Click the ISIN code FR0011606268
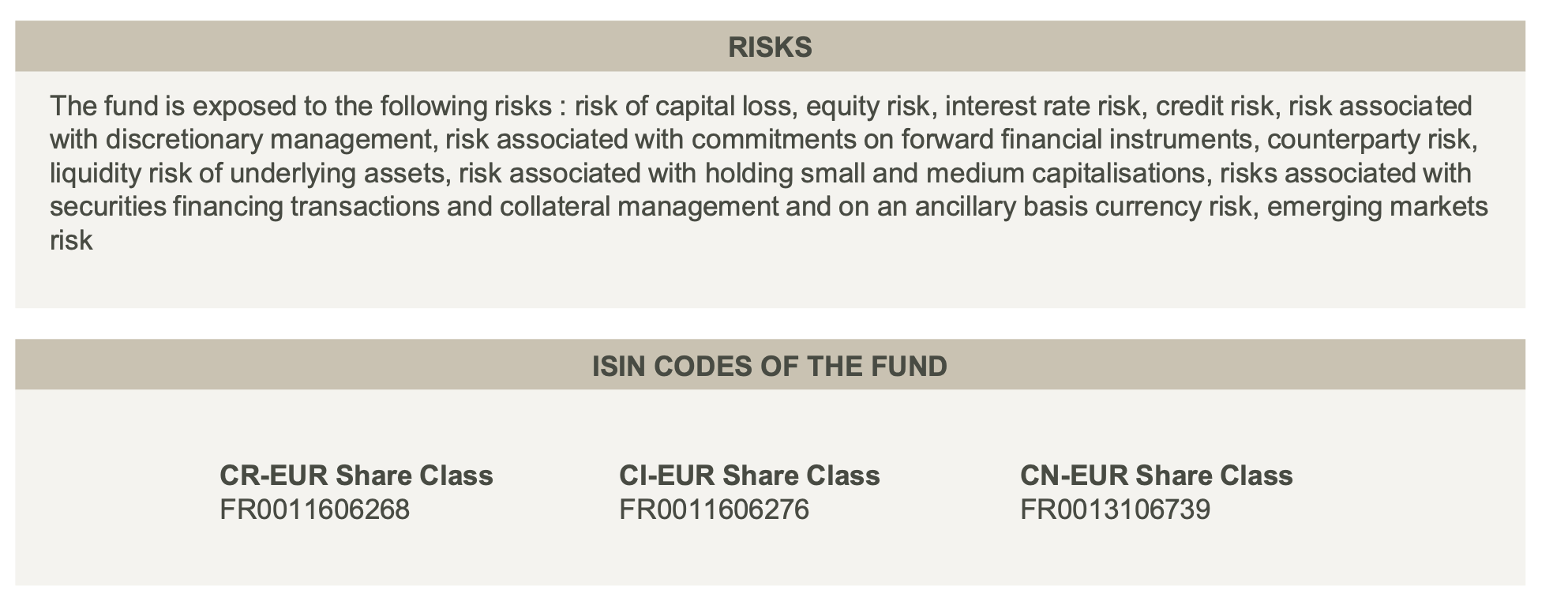This screenshot has width=1568, height=594. click(x=315, y=509)
